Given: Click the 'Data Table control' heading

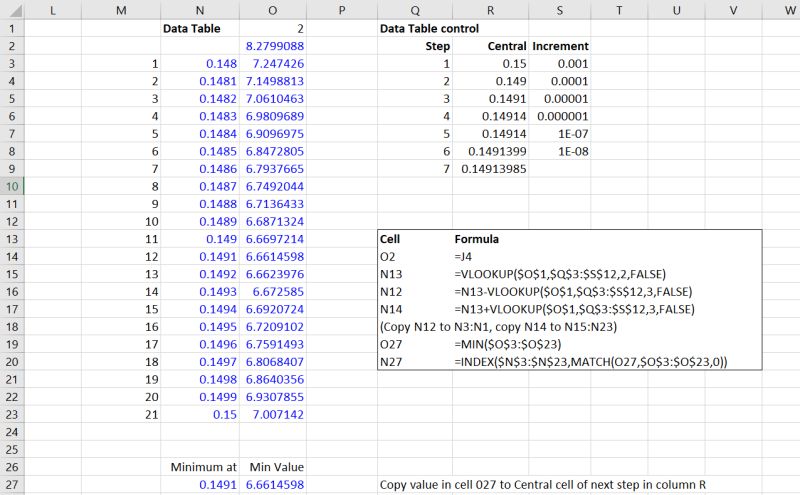Looking at the screenshot, I should (429, 29).
